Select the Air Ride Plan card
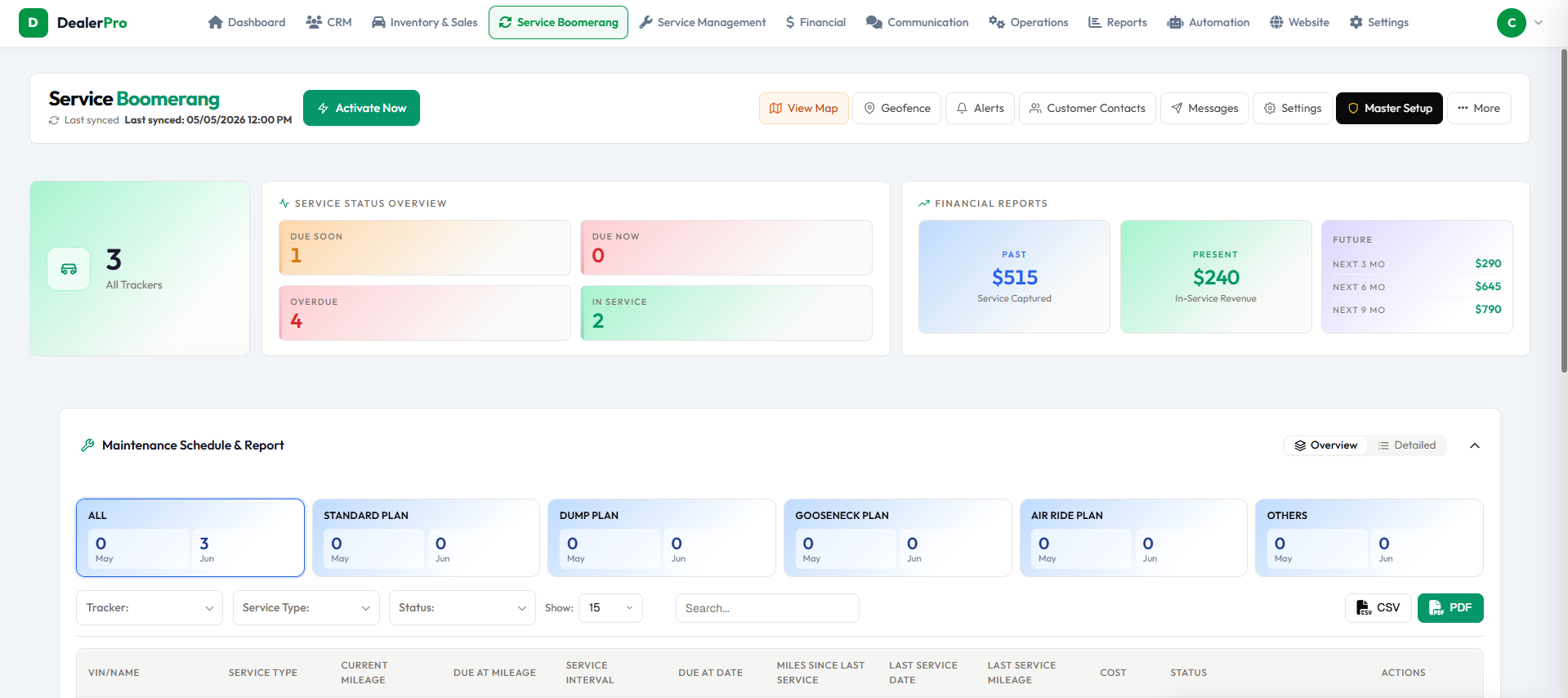The image size is (1568, 698). [x=1133, y=538]
